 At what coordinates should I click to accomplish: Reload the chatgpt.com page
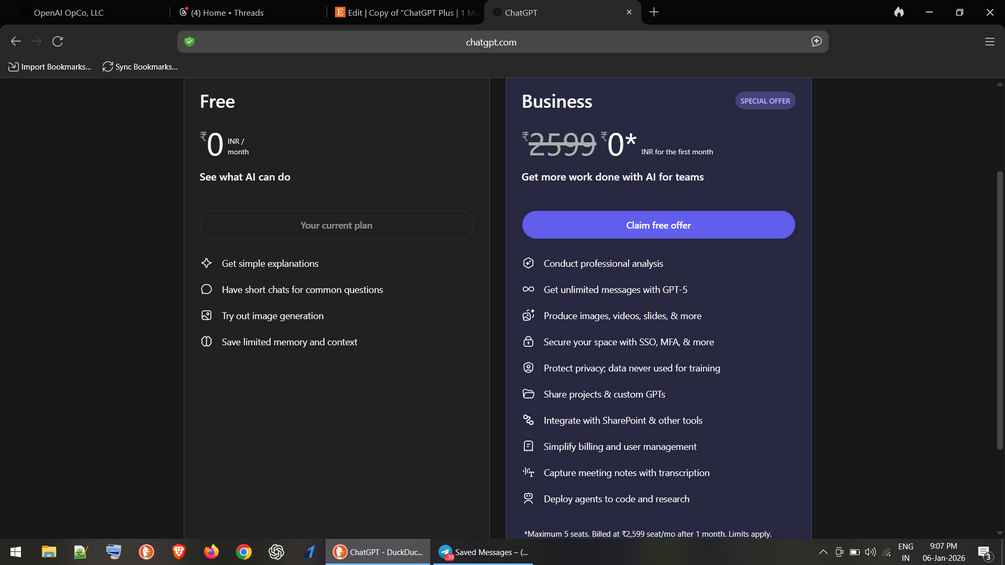tap(58, 41)
